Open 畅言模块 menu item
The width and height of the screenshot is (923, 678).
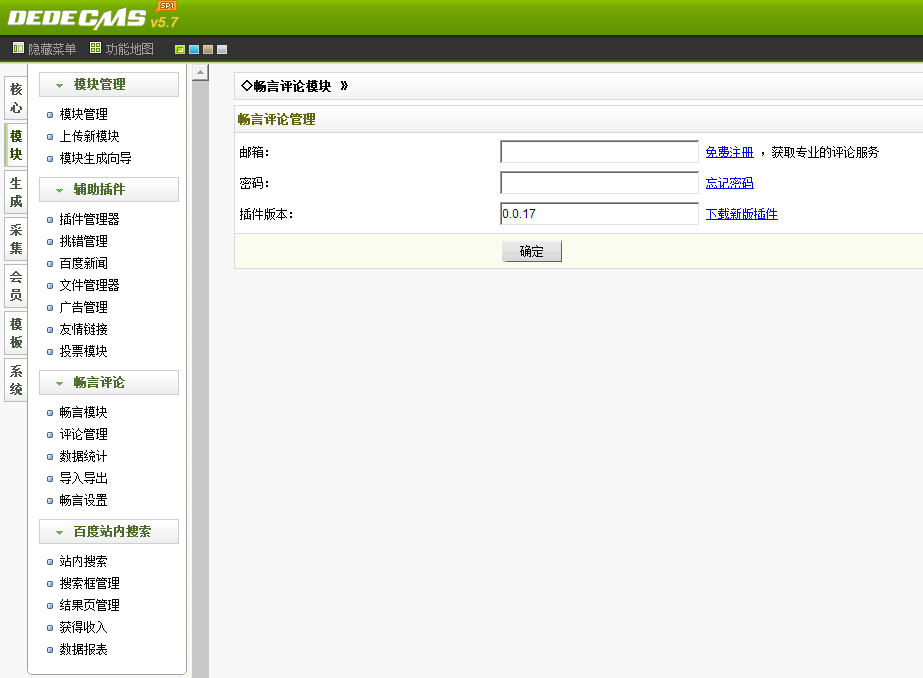(x=84, y=413)
